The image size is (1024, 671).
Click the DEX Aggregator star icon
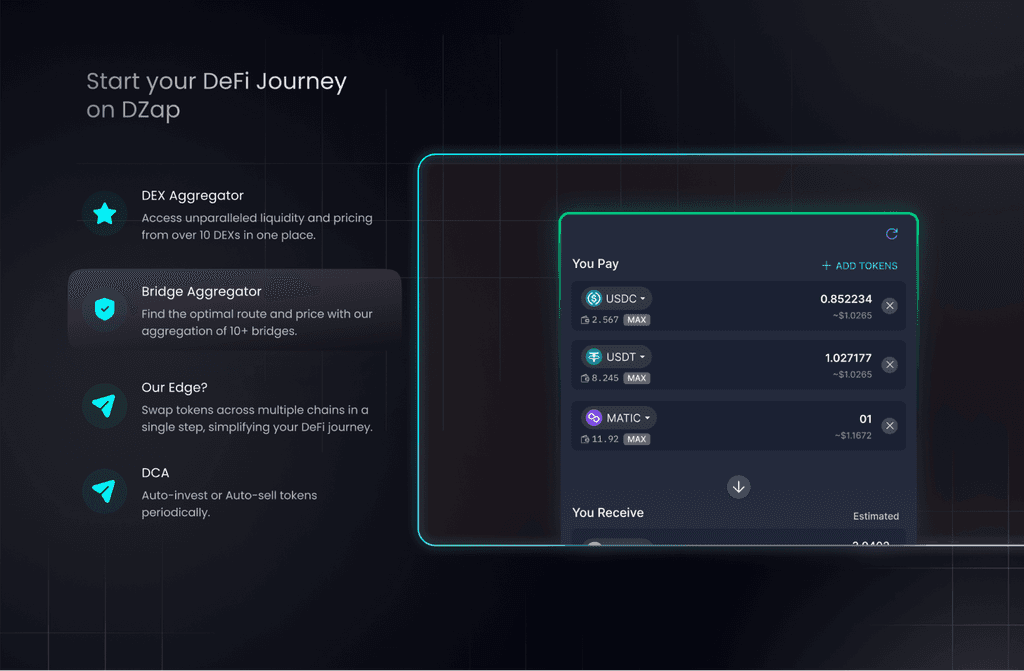click(104, 214)
